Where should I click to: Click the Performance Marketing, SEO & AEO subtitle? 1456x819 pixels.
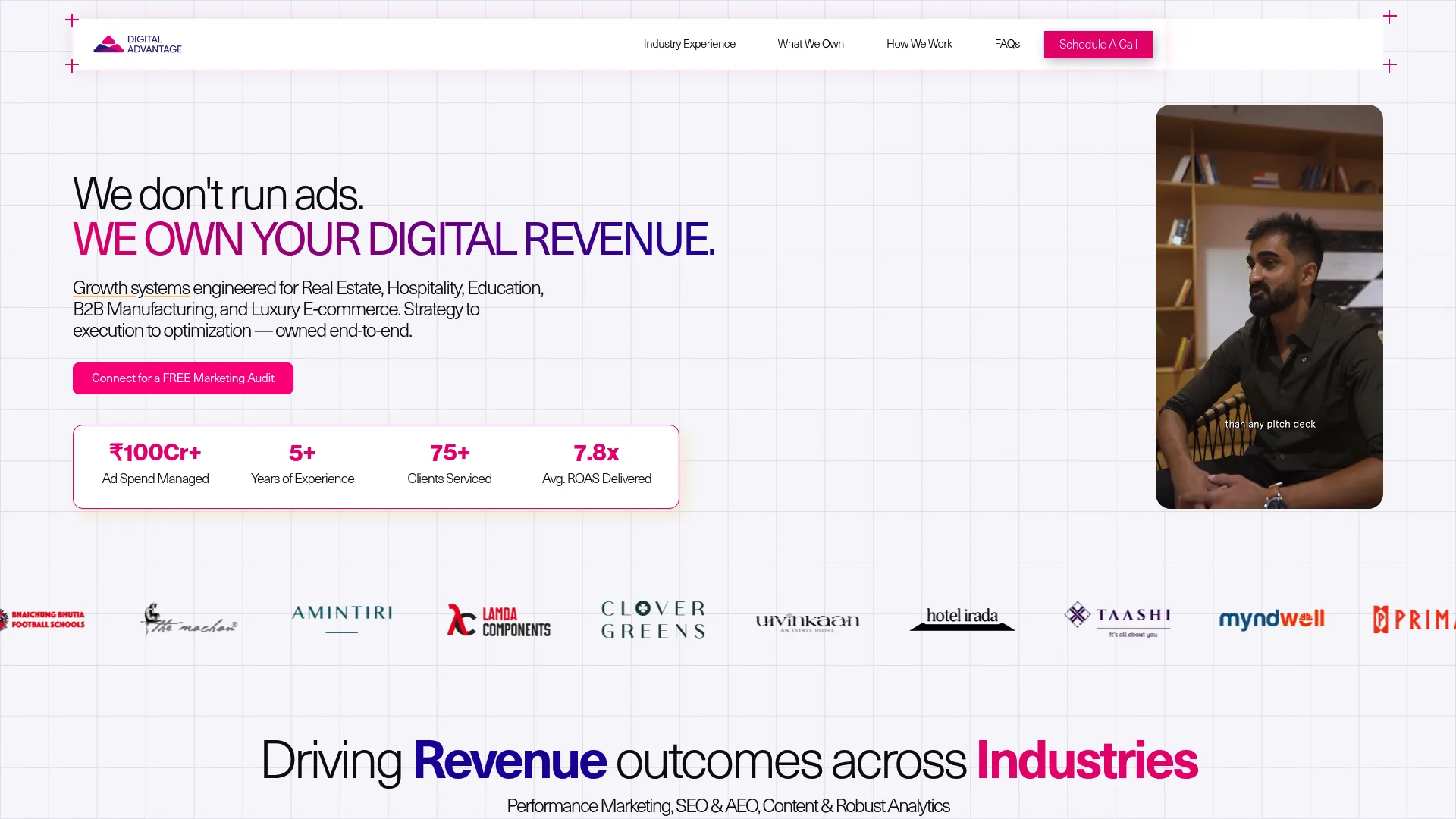[728, 806]
